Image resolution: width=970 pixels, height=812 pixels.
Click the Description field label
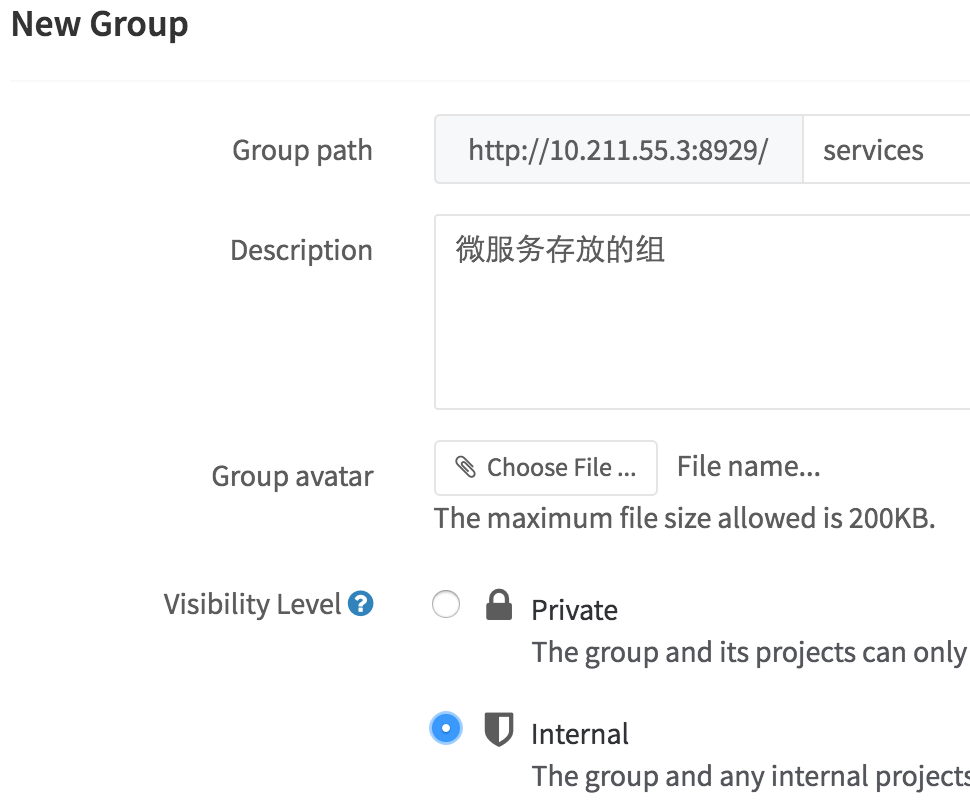pos(301,250)
